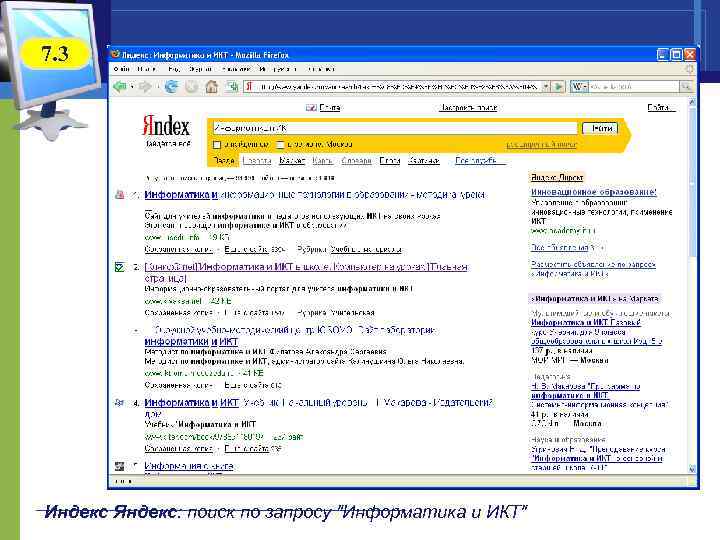The height and width of the screenshot is (540, 720).
Task: Switch to the Словари tab
Action: [x=356, y=161]
